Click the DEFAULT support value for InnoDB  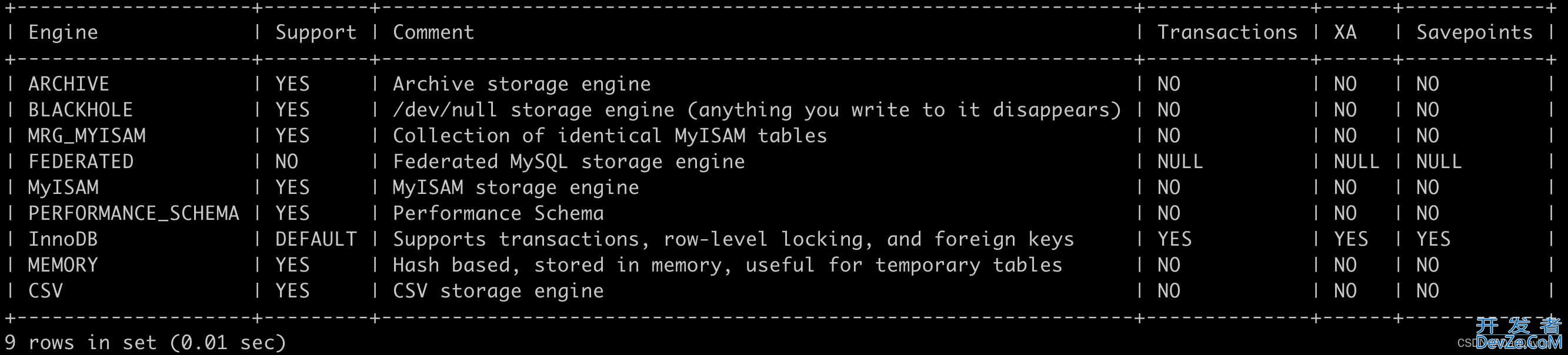315,239
